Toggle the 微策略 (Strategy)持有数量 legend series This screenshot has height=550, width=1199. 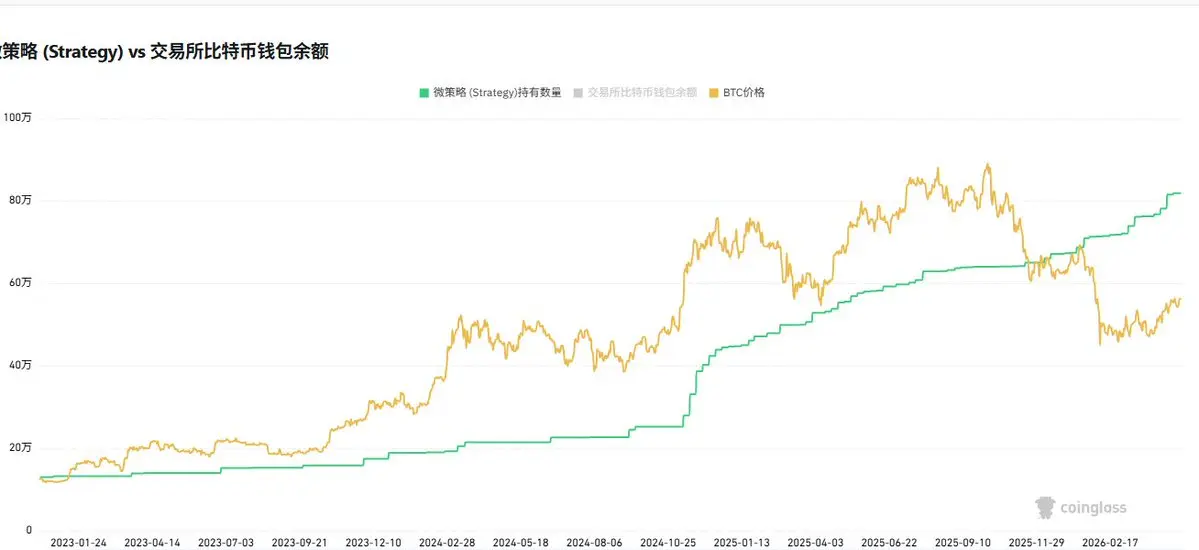489,93
